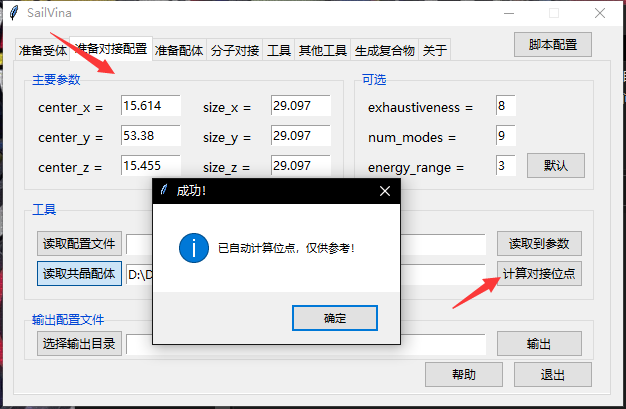Close the SailVina main window
Viewport: 626px width, 409px height.
pyautogui.click(x=600, y=13)
